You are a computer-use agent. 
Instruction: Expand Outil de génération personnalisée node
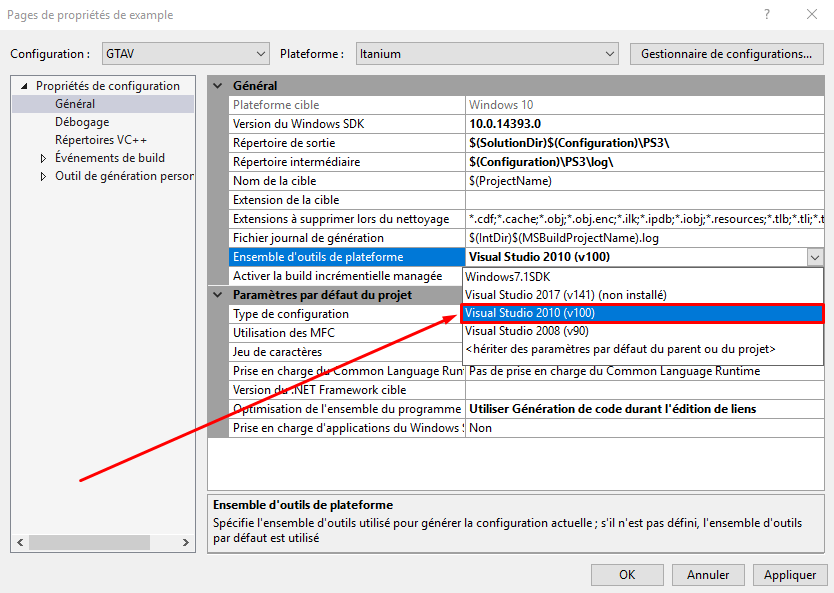[43, 177]
